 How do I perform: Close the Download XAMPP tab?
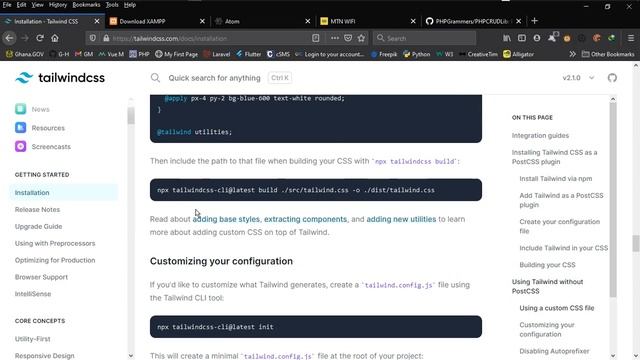click(202, 21)
